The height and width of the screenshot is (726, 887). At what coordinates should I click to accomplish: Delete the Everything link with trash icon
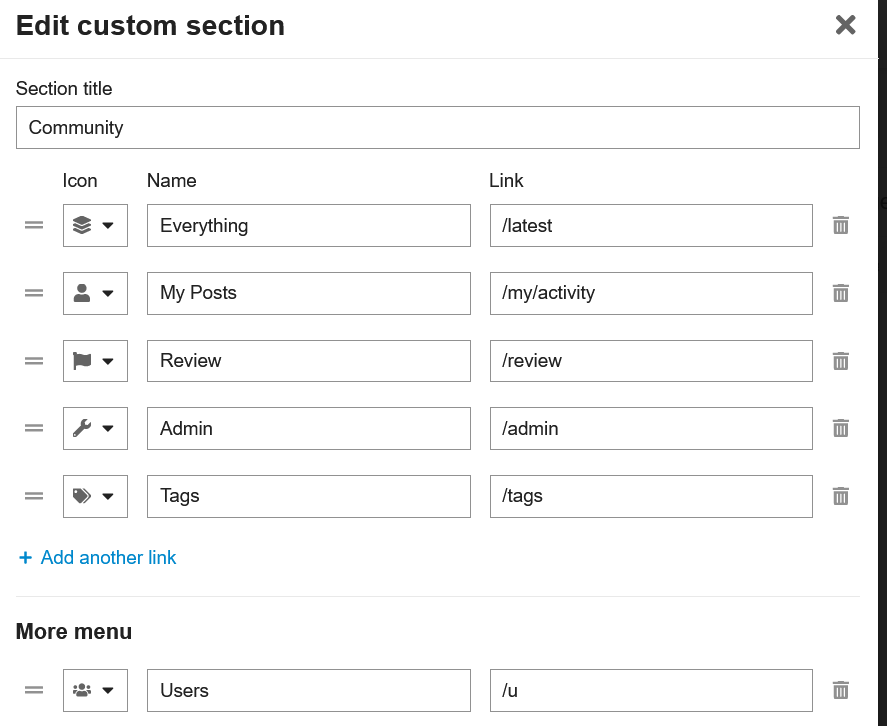pos(841,225)
